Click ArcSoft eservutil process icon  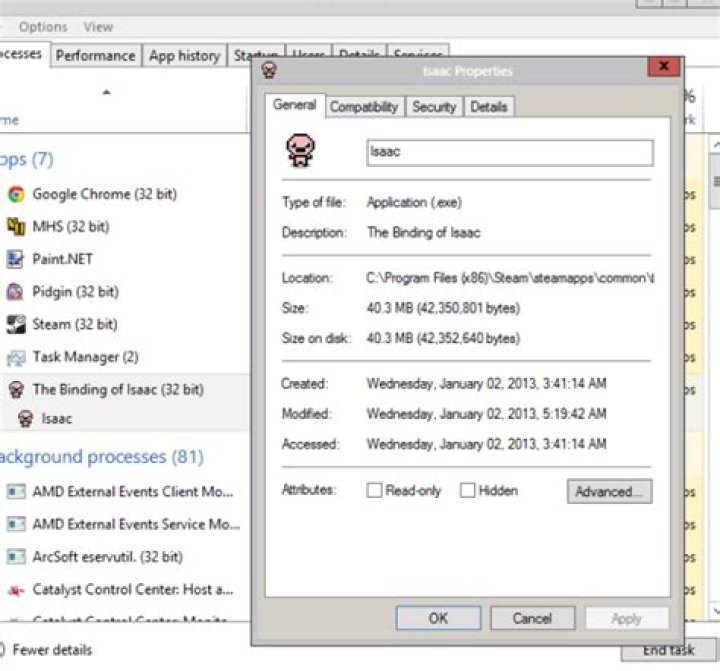pyautogui.click(x=16, y=557)
